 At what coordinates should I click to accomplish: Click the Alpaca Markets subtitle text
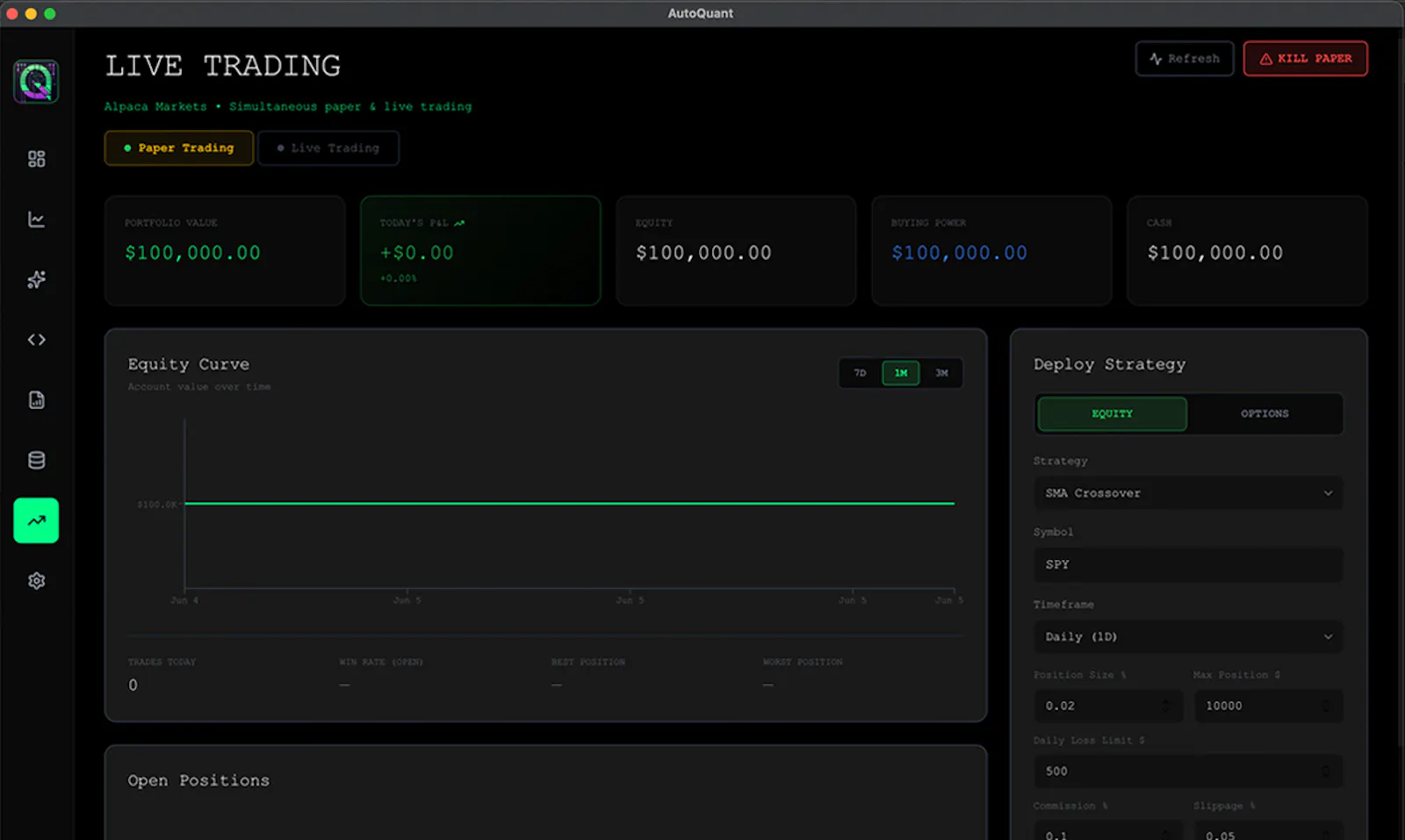click(288, 106)
